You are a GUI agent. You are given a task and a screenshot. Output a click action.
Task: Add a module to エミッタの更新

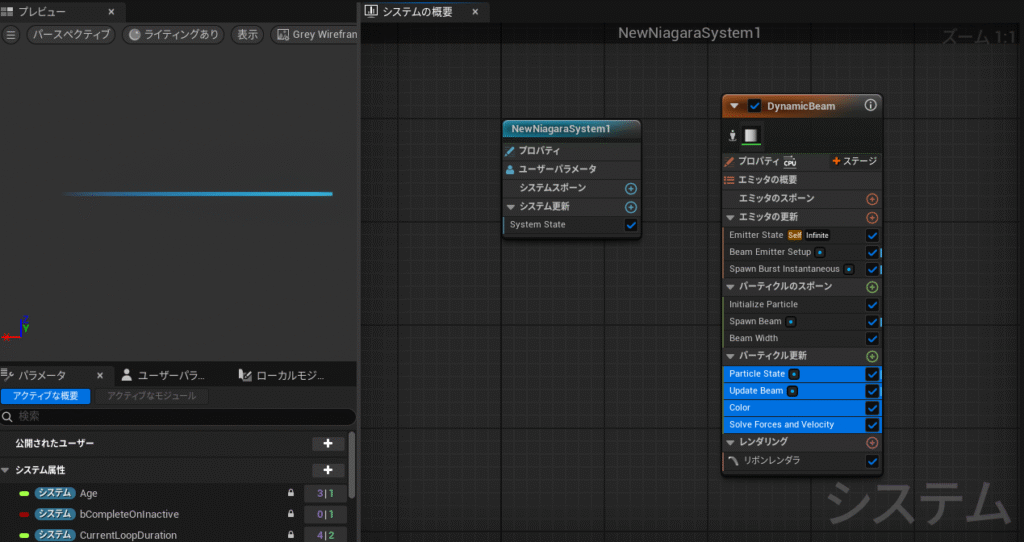point(871,217)
